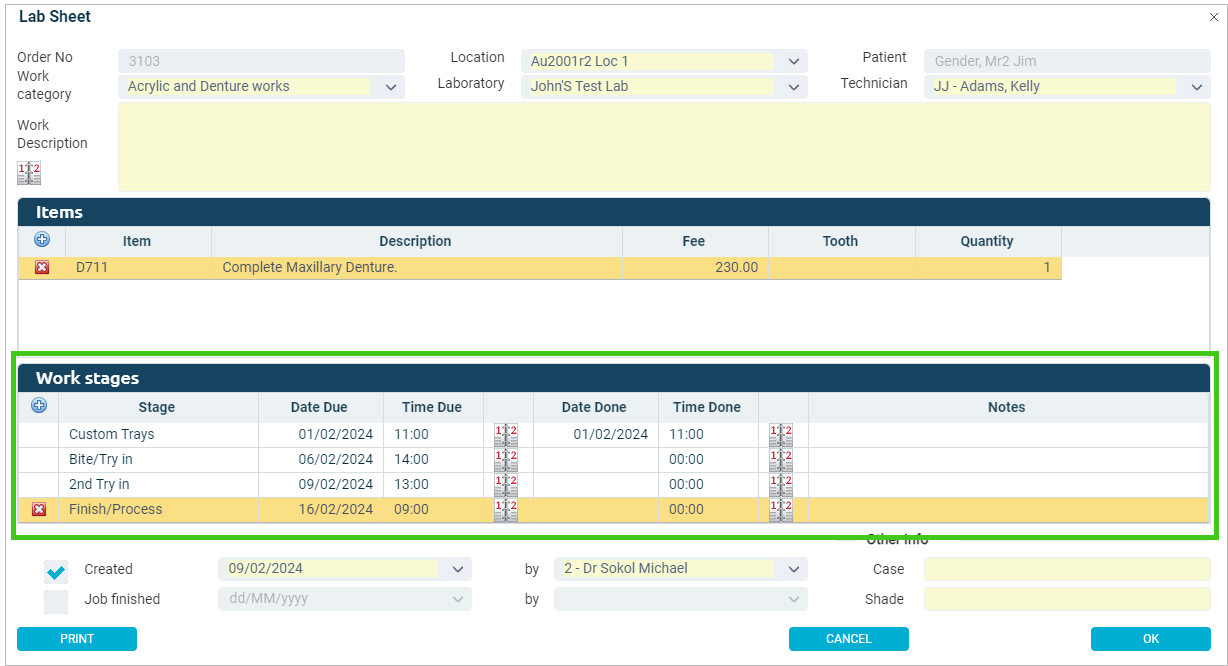This screenshot has height=666, width=1228.
Task: Select the Custom Trays stage cell
Action: [158, 435]
